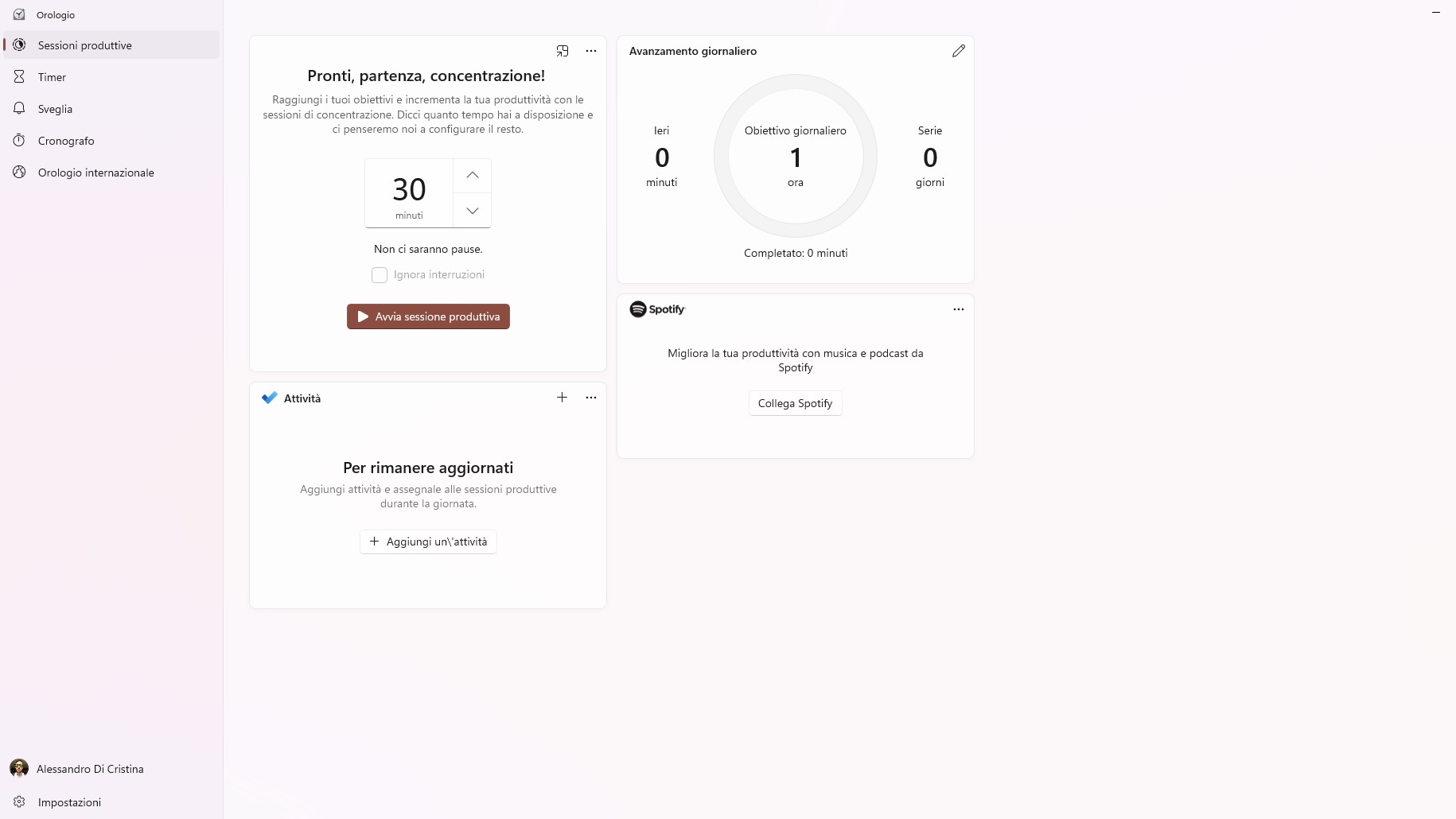Click the compact overlay (picture-in-picture) icon
This screenshot has height=819, width=1456.
coord(563,51)
